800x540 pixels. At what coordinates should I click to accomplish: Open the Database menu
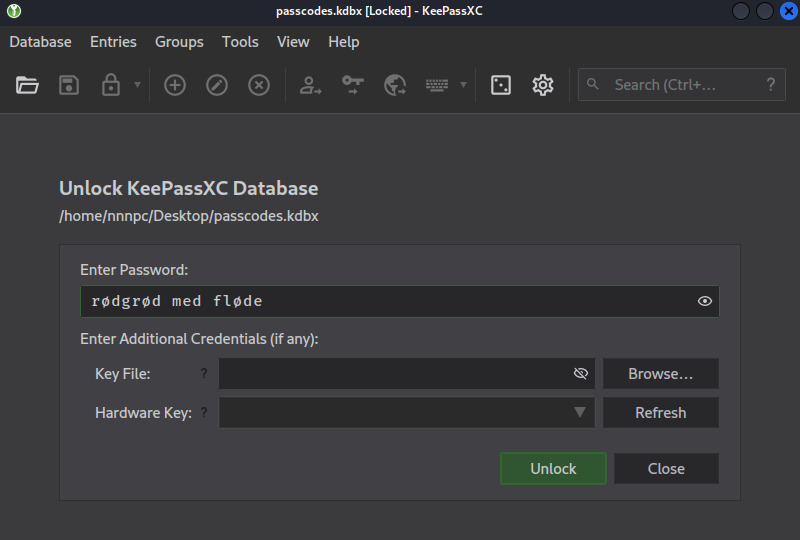point(40,42)
